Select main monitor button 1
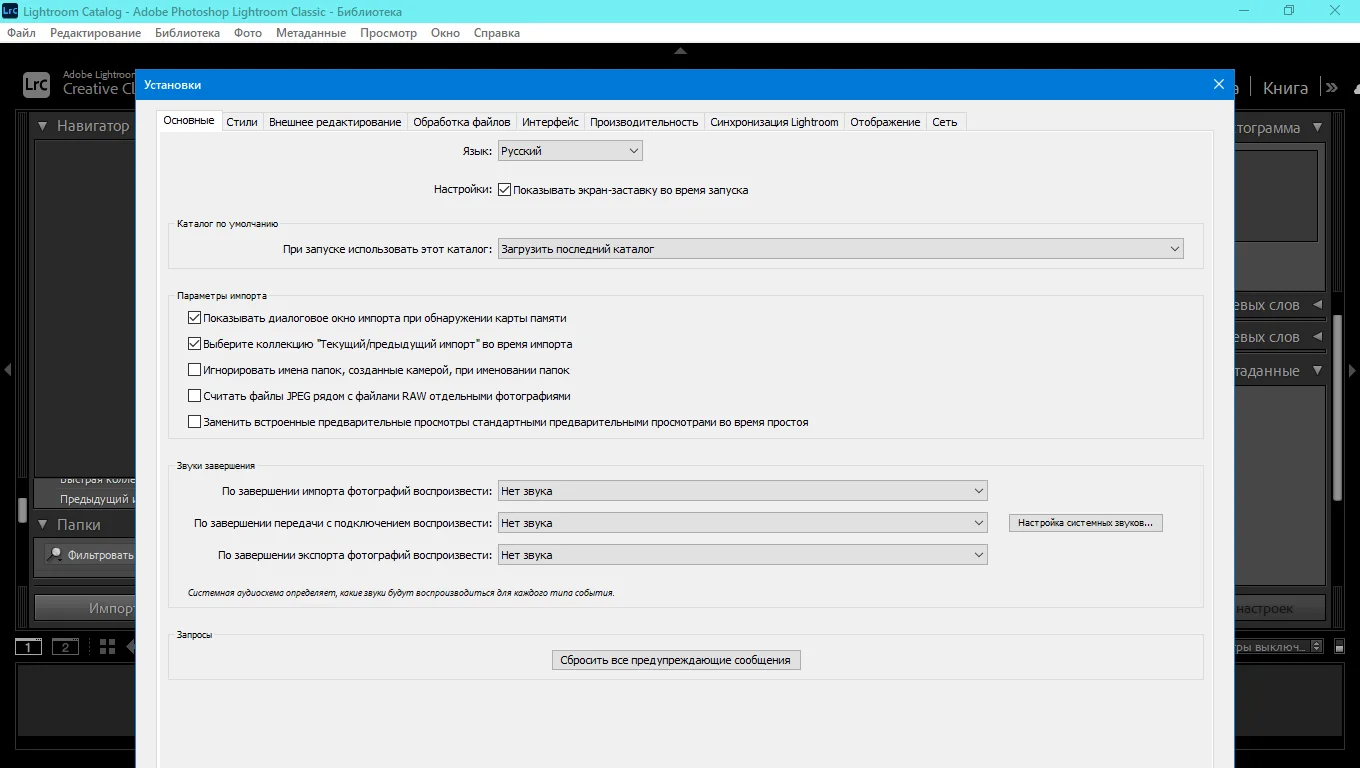 point(28,647)
